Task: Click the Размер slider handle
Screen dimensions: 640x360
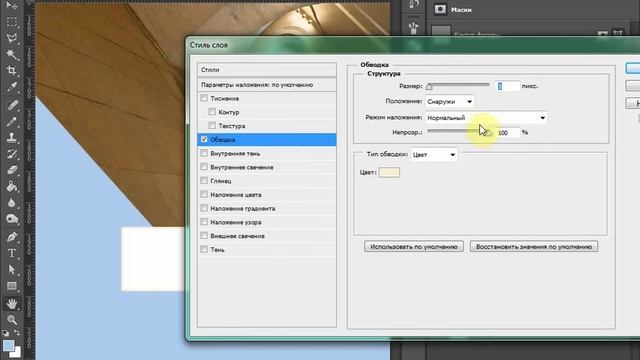Action: [429, 87]
